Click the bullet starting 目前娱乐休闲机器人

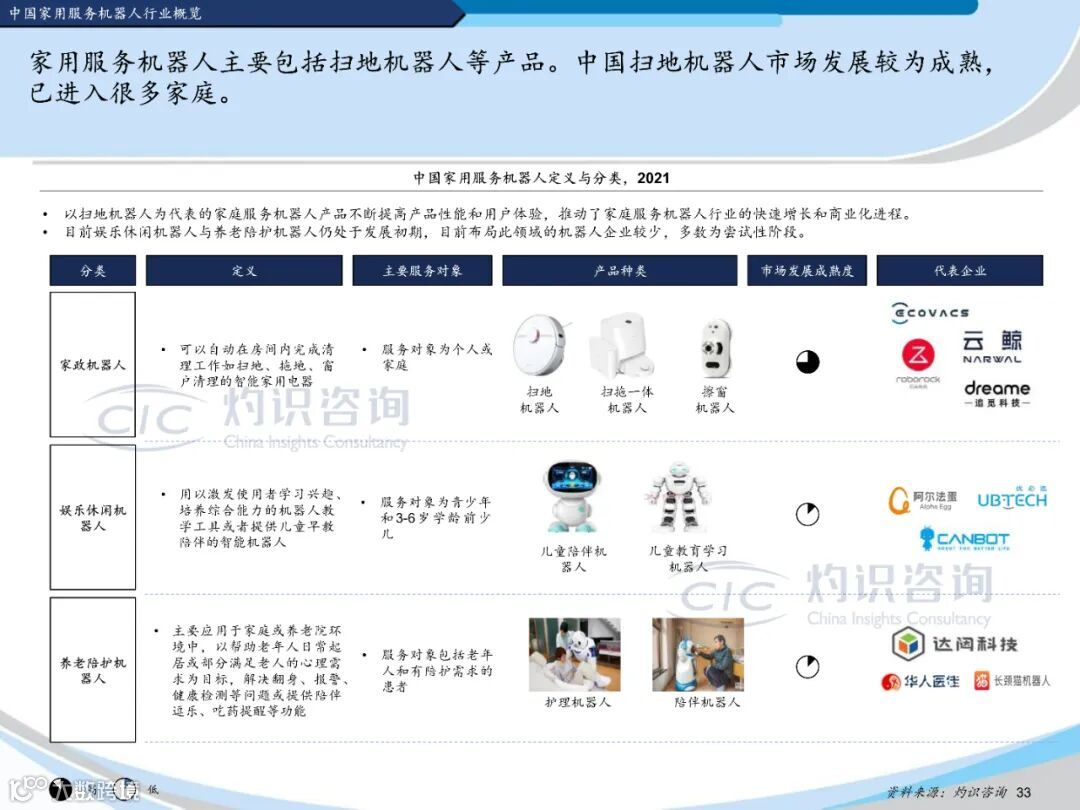pos(435,232)
